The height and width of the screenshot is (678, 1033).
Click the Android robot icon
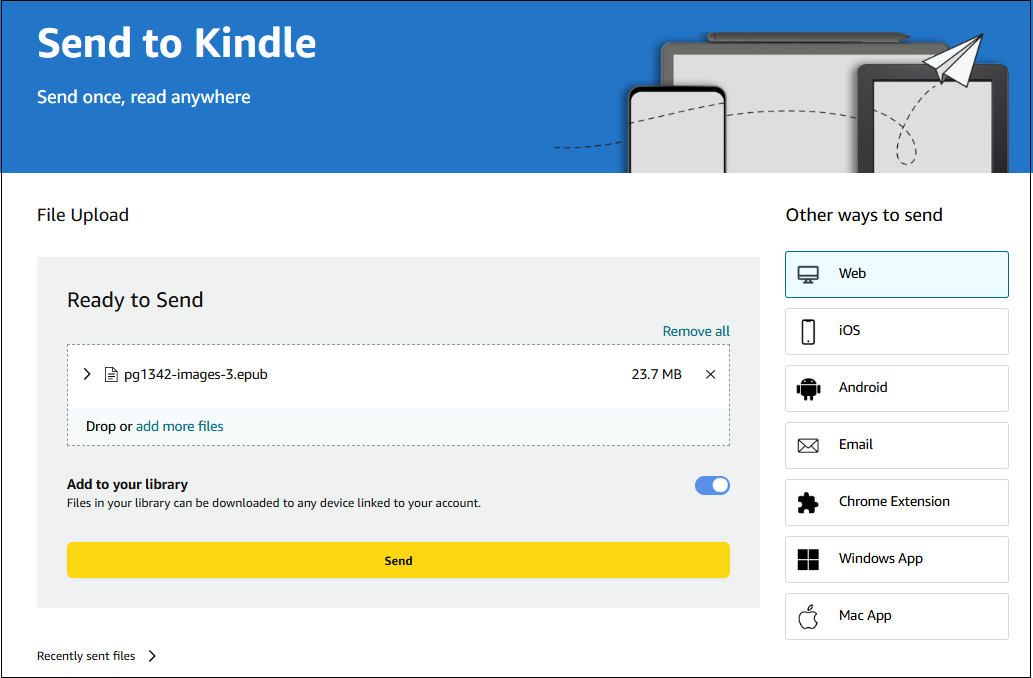coord(808,389)
